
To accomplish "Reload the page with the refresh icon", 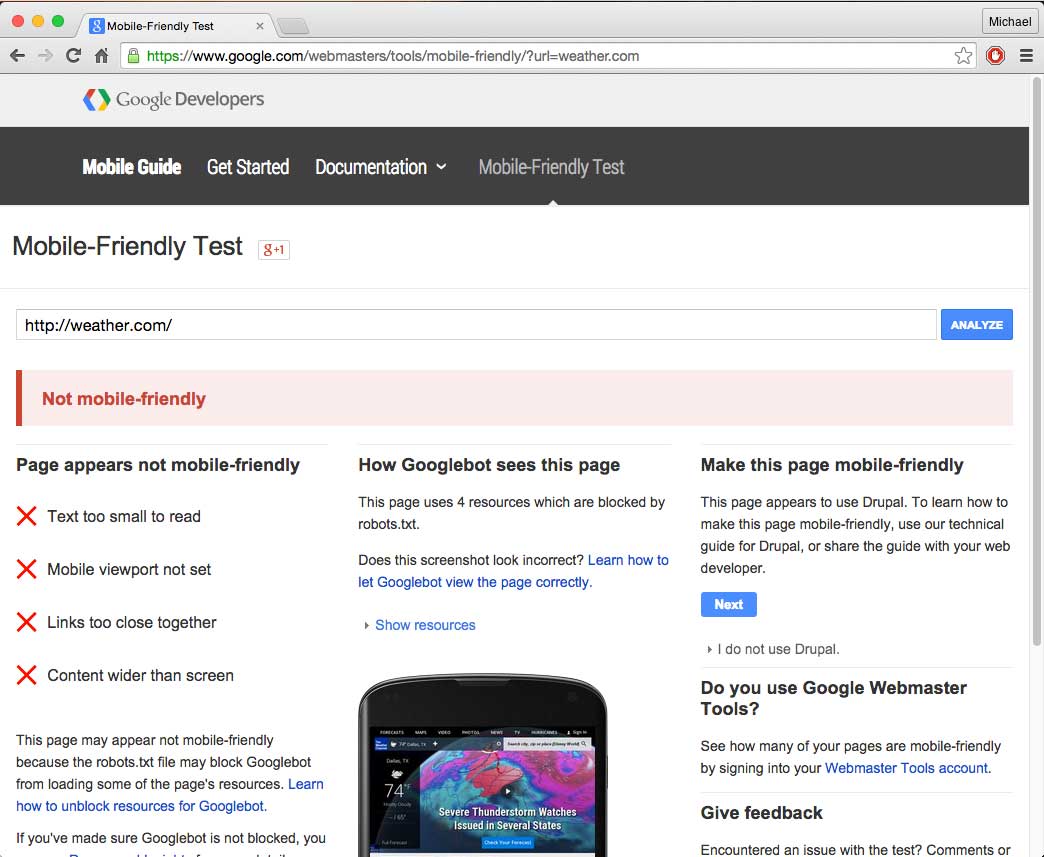I will (x=73, y=56).
